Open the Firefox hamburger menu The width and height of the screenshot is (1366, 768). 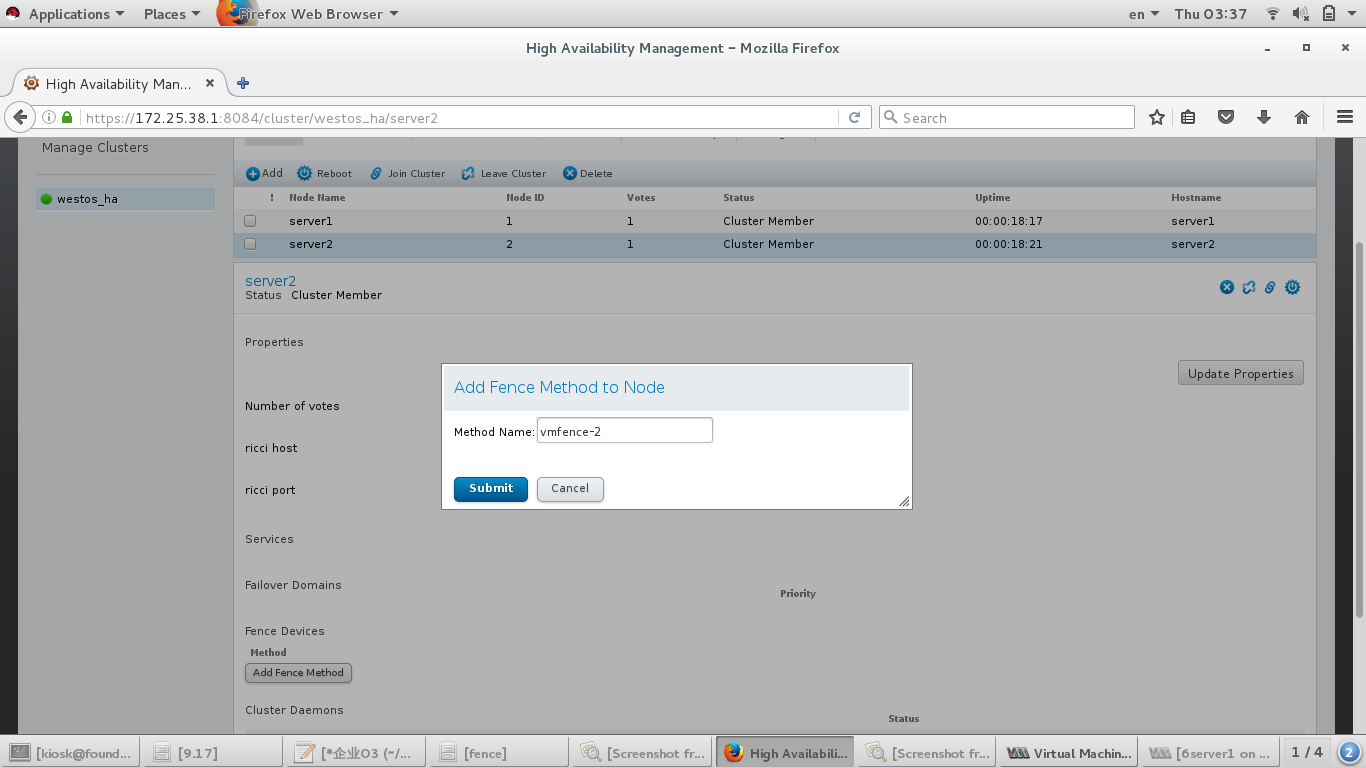point(1344,117)
